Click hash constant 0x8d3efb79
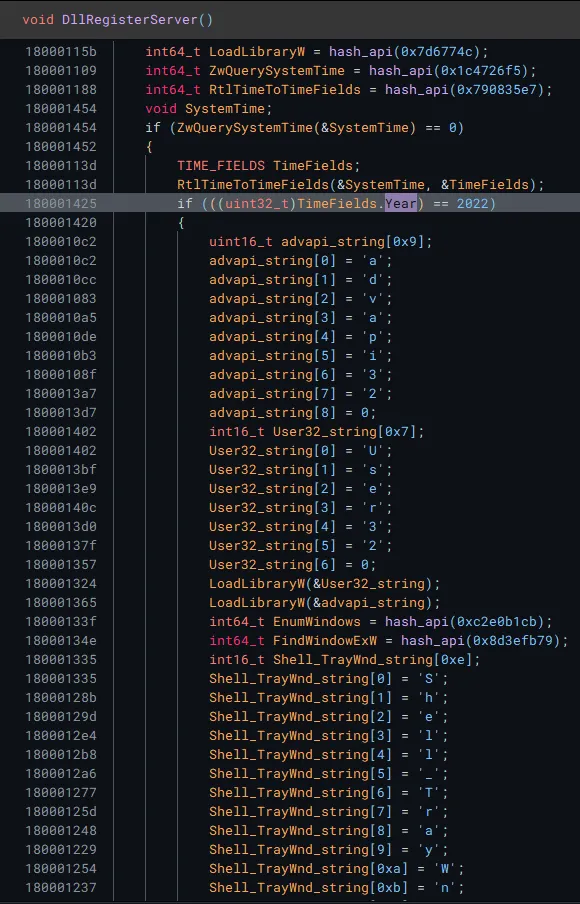This screenshot has height=904, width=580. tap(513, 641)
